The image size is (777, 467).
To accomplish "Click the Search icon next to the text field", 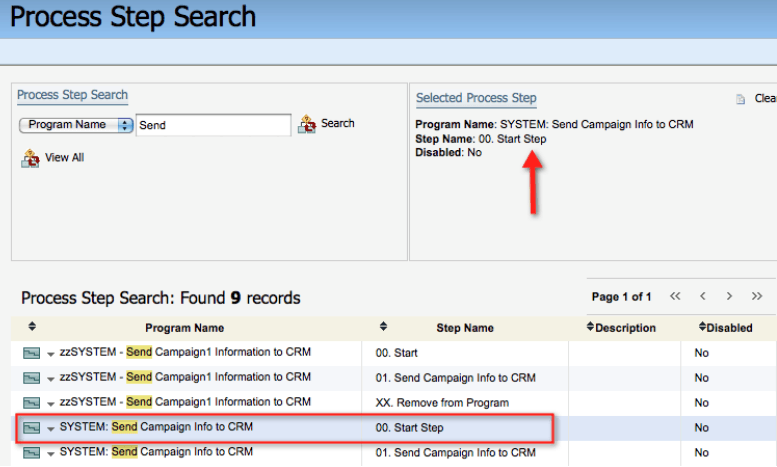I will pyautogui.click(x=307, y=124).
